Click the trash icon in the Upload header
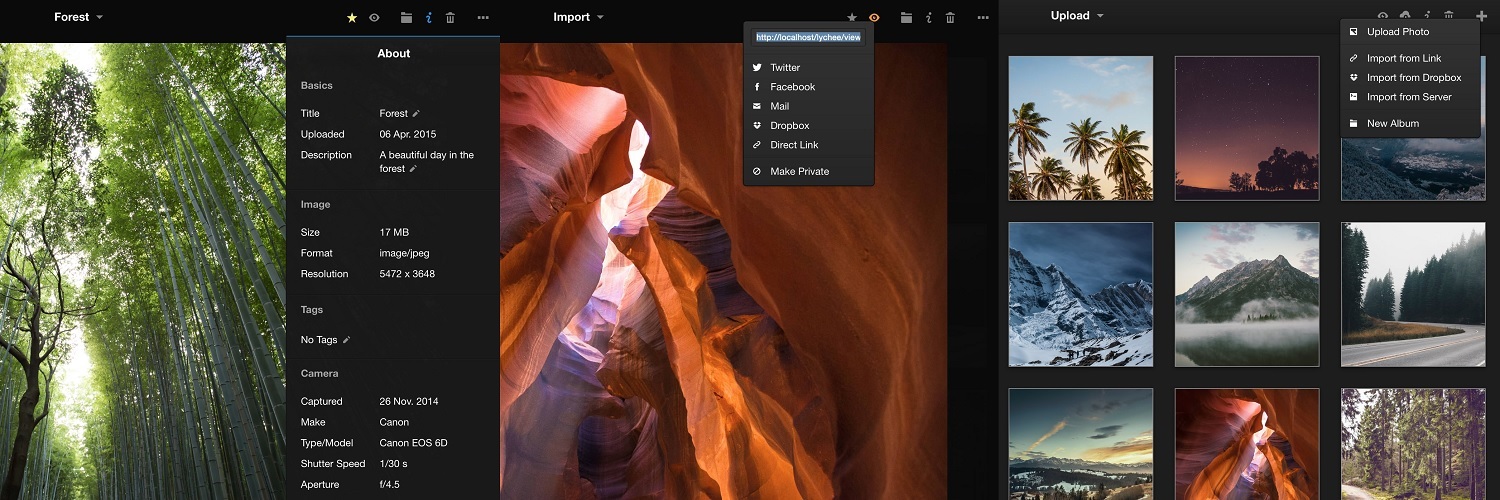Image resolution: width=1500 pixels, height=500 pixels. point(1449,16)
